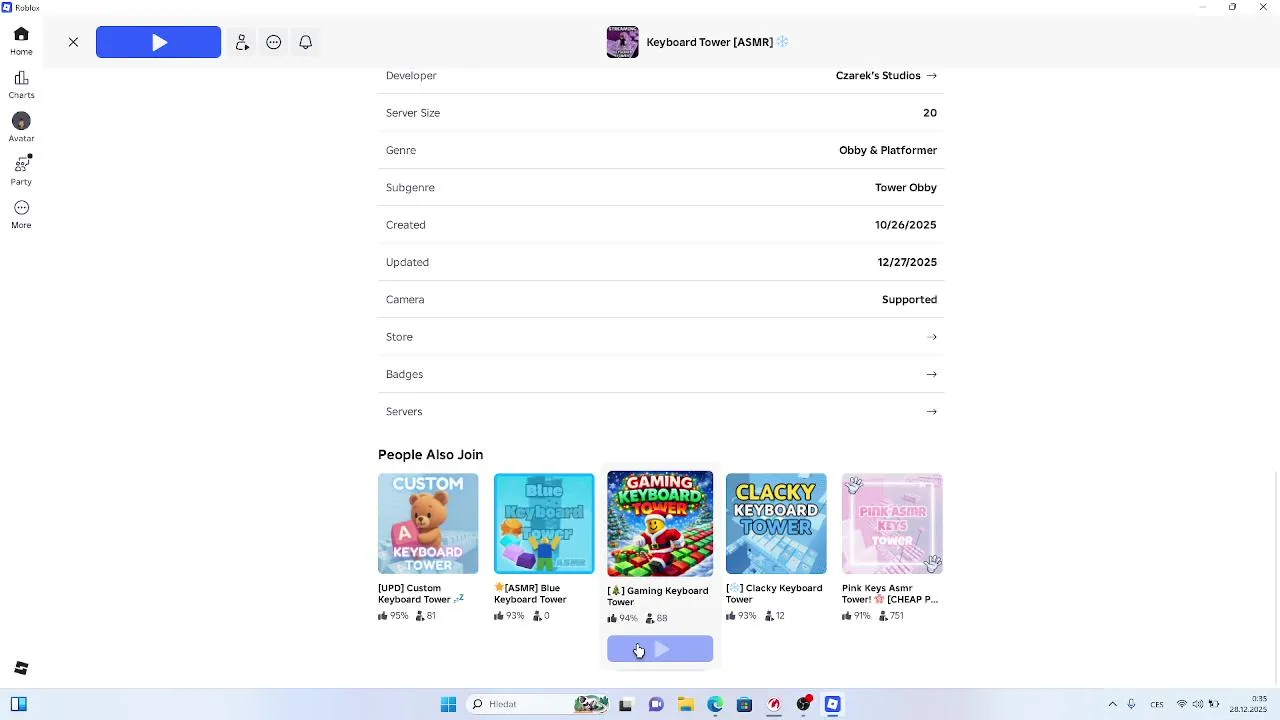Open developer Czarek's Studios link
The width and height of the screenshot is (1280, 720).
886,76
